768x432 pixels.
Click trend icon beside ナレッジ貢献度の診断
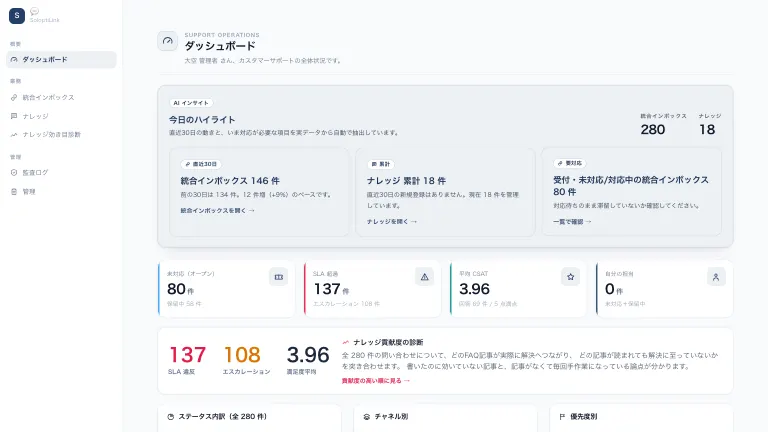(x=345, y=342)
